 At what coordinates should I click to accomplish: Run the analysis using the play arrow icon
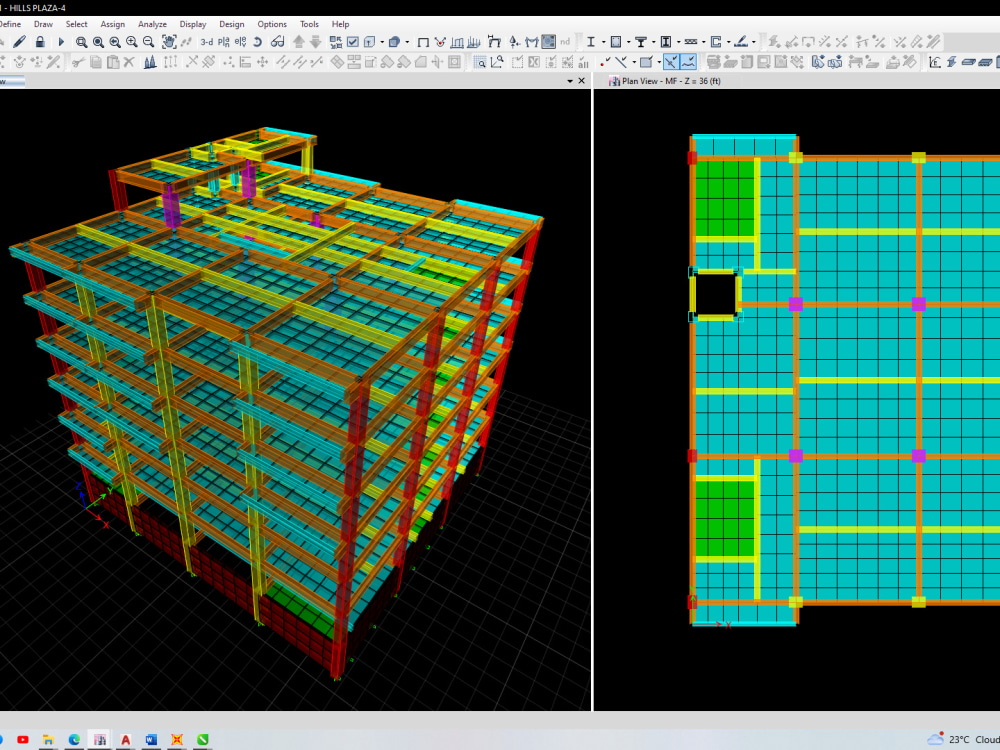[x=61, y=41]
